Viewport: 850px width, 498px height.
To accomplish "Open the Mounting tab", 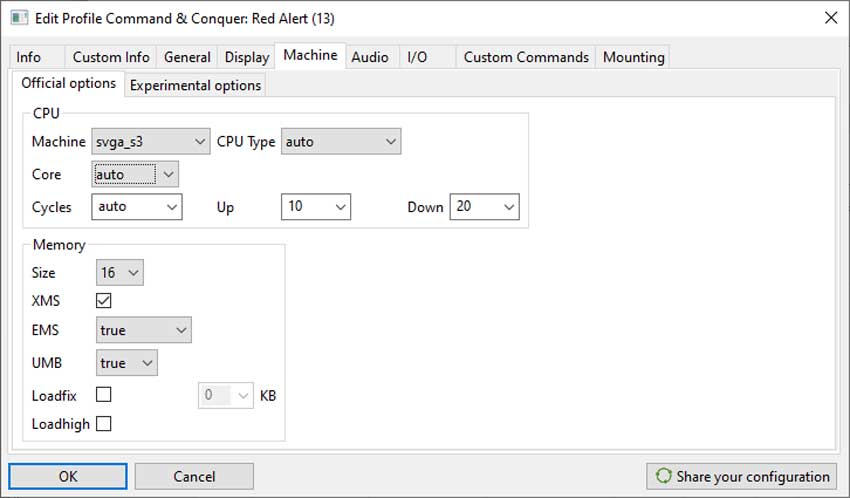I will [633, 57].
